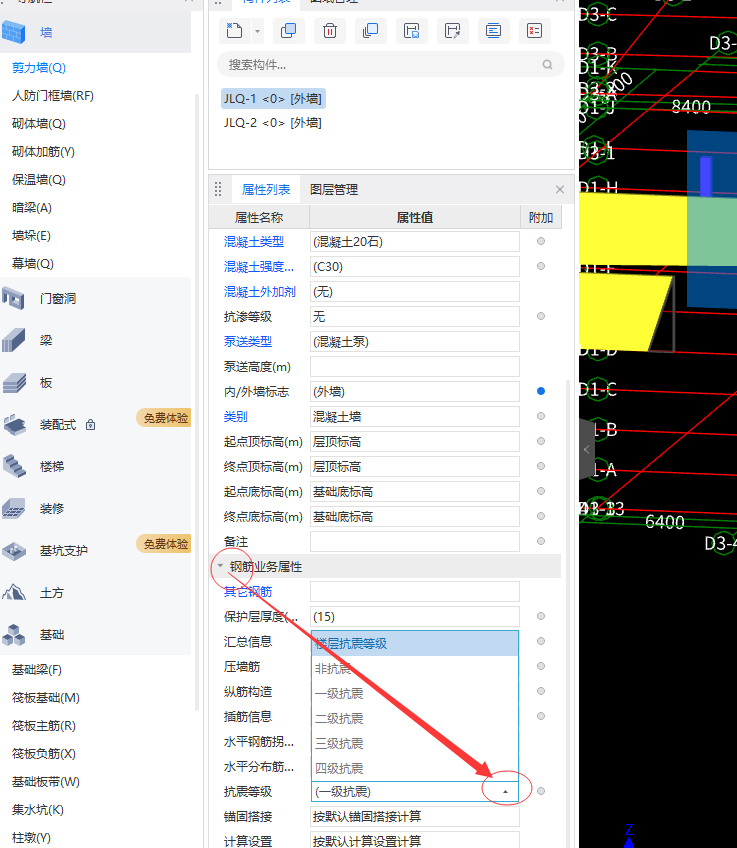Viewport: 737px width, 848px height.
Task: Click the 免费体验 badge next to 装配式
Action: coord(164,418)
